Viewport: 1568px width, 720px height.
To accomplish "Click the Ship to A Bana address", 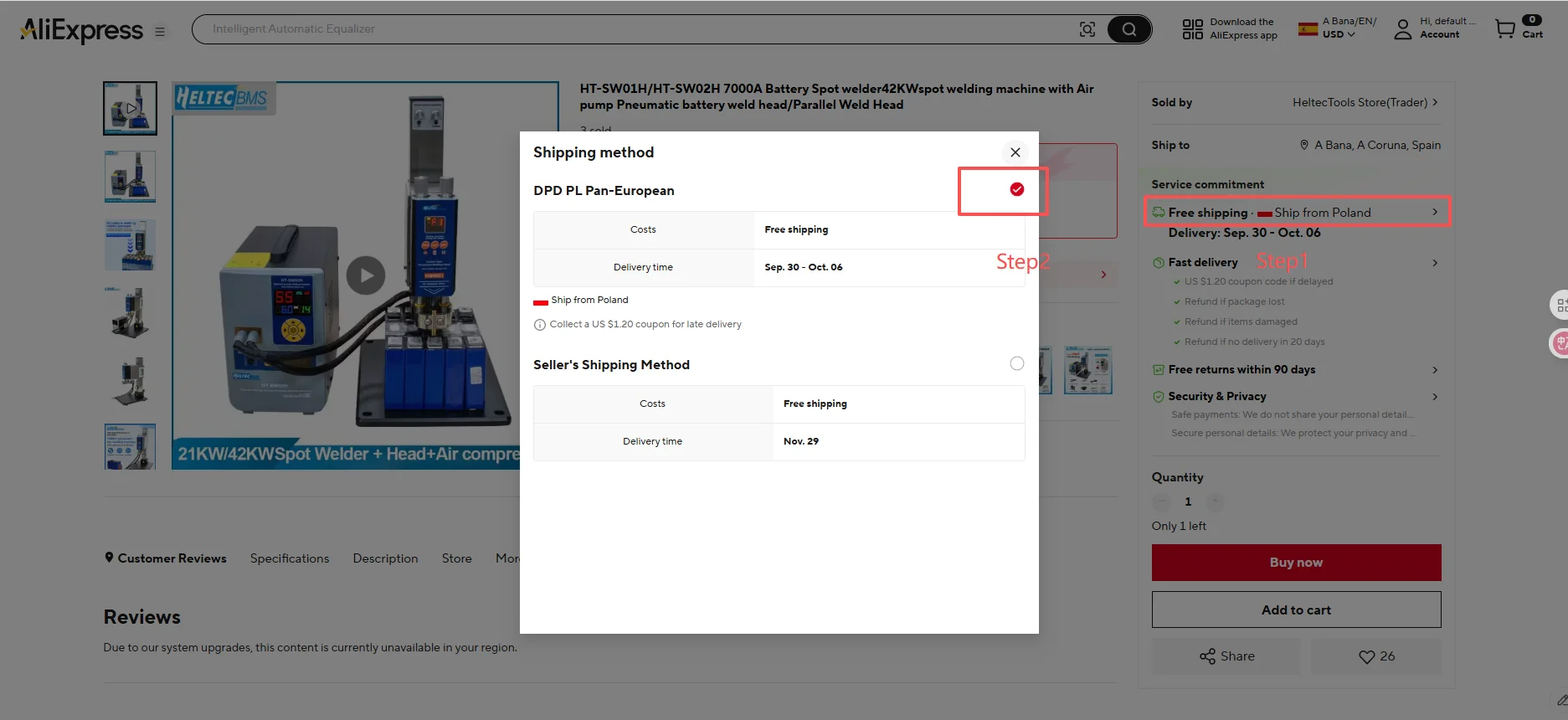I will pyautogui.click(x=1377, y=145).
